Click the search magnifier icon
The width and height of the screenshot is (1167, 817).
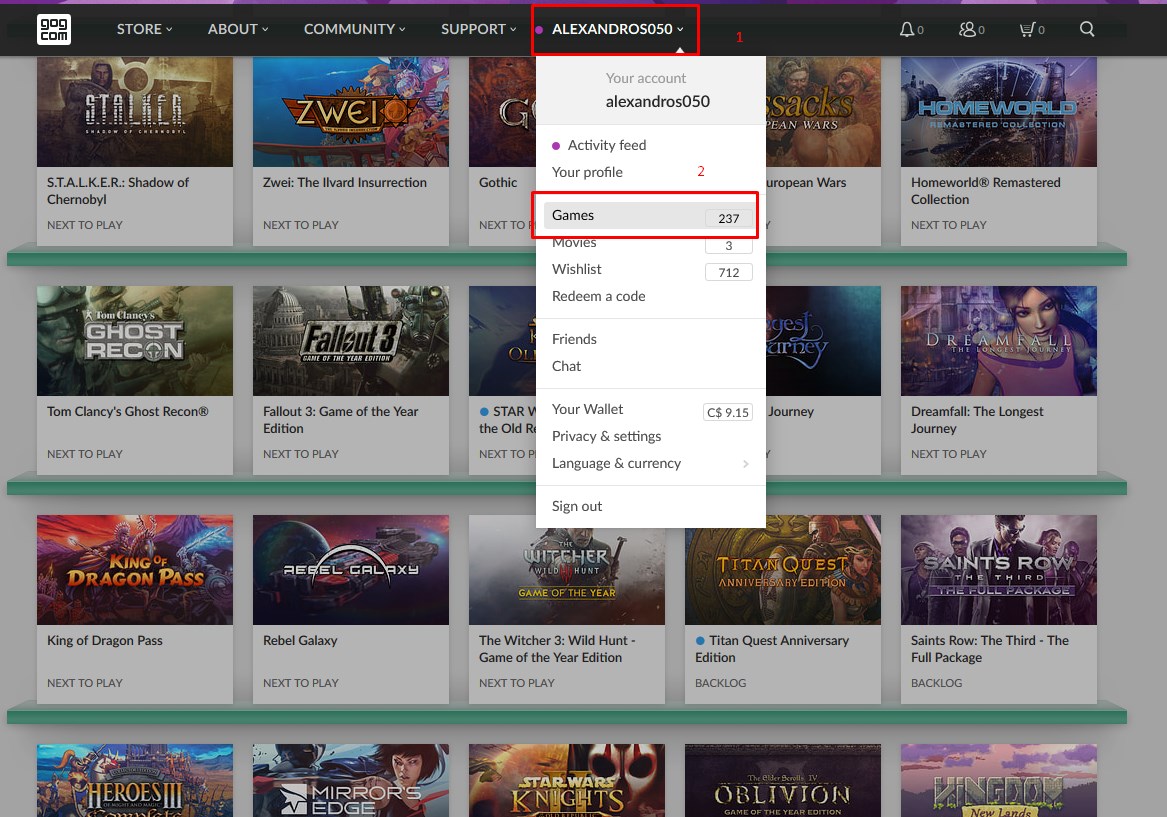[x=1087, y=29]
